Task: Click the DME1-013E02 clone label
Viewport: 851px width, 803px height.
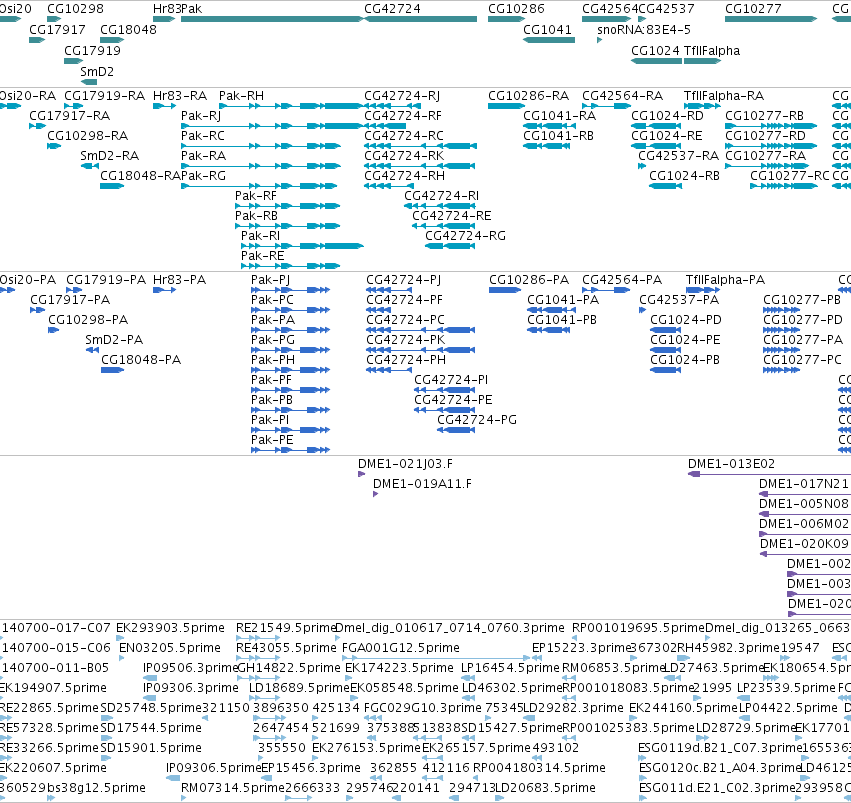Action: click(x=731, y=464)
